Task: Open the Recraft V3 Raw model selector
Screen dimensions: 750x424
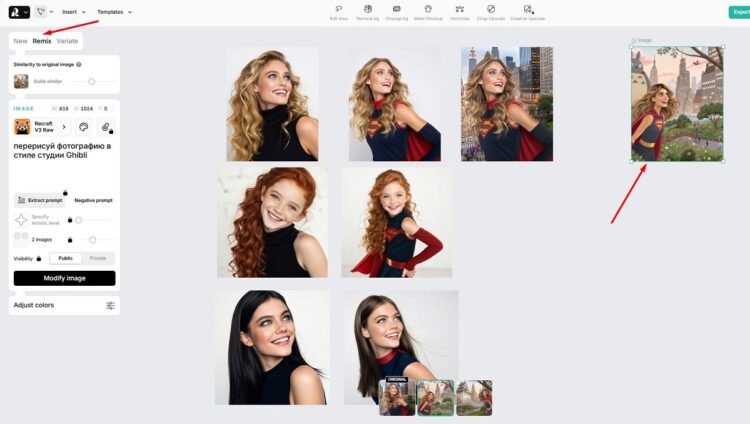Action: tap(43, 127)
